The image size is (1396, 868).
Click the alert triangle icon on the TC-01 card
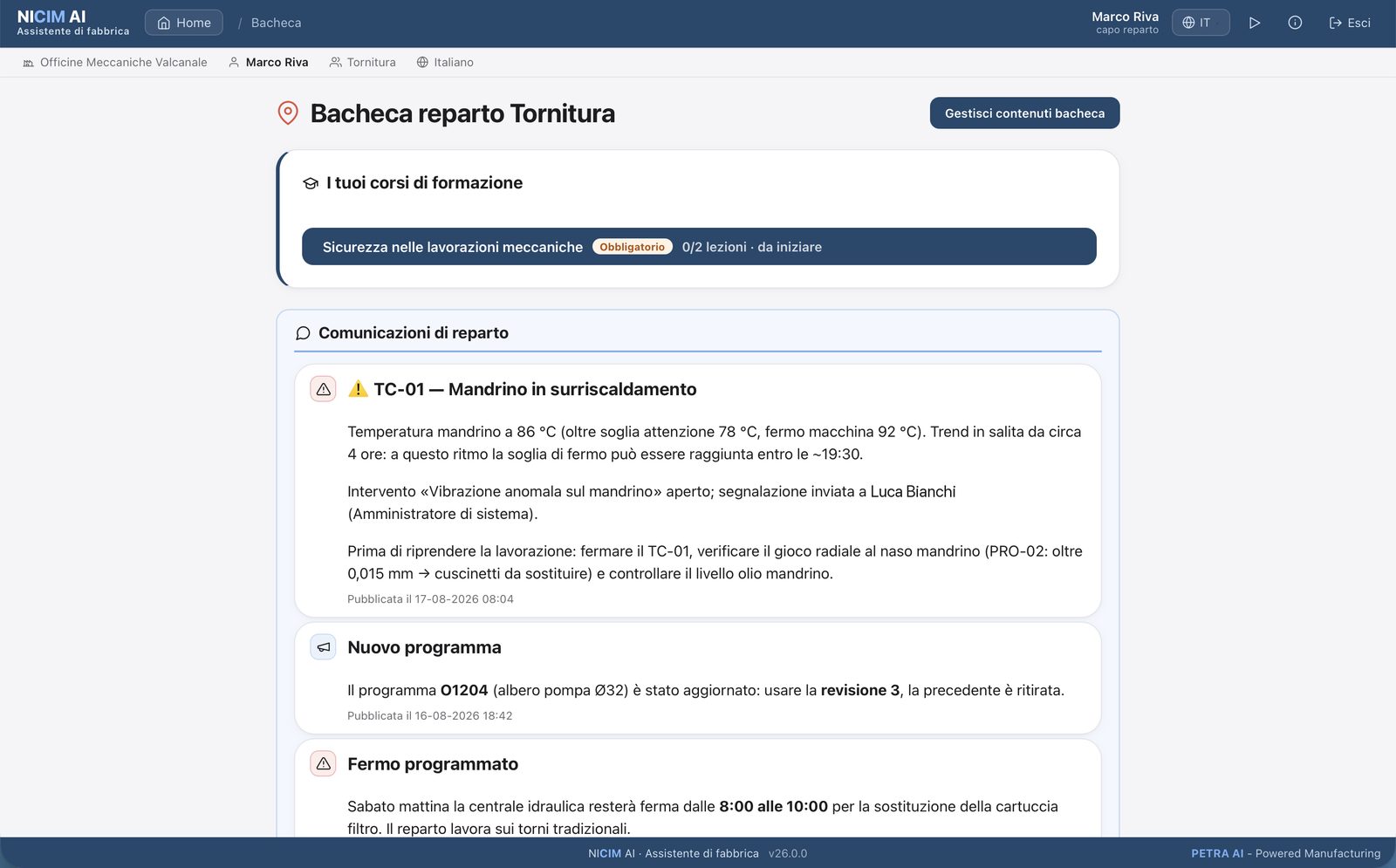click(x=323, y=389)
